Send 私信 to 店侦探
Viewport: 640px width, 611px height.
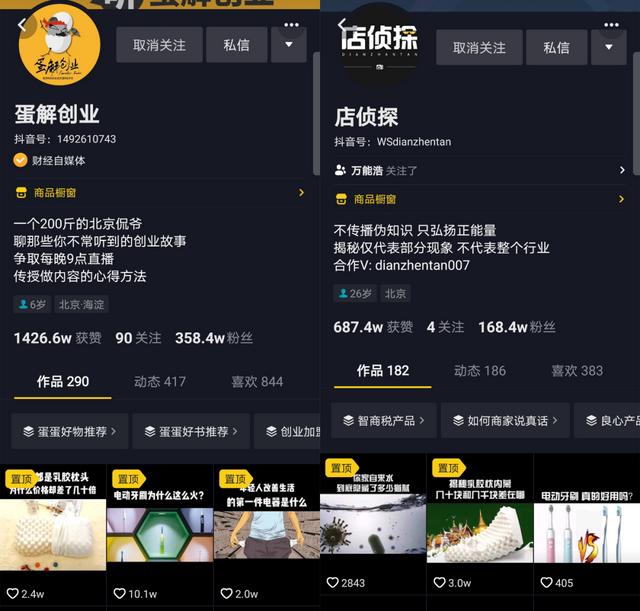point(556,47)
